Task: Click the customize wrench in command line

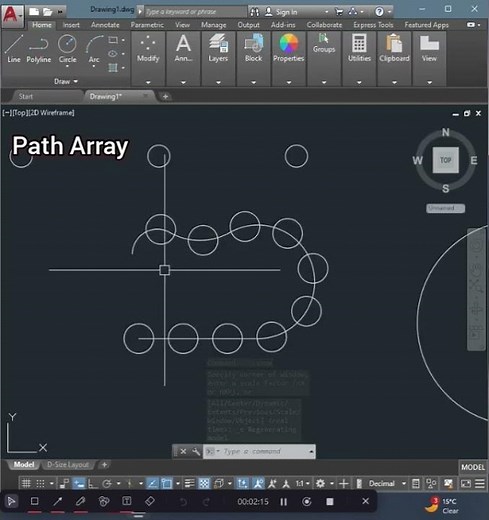Action: (196, 451)
